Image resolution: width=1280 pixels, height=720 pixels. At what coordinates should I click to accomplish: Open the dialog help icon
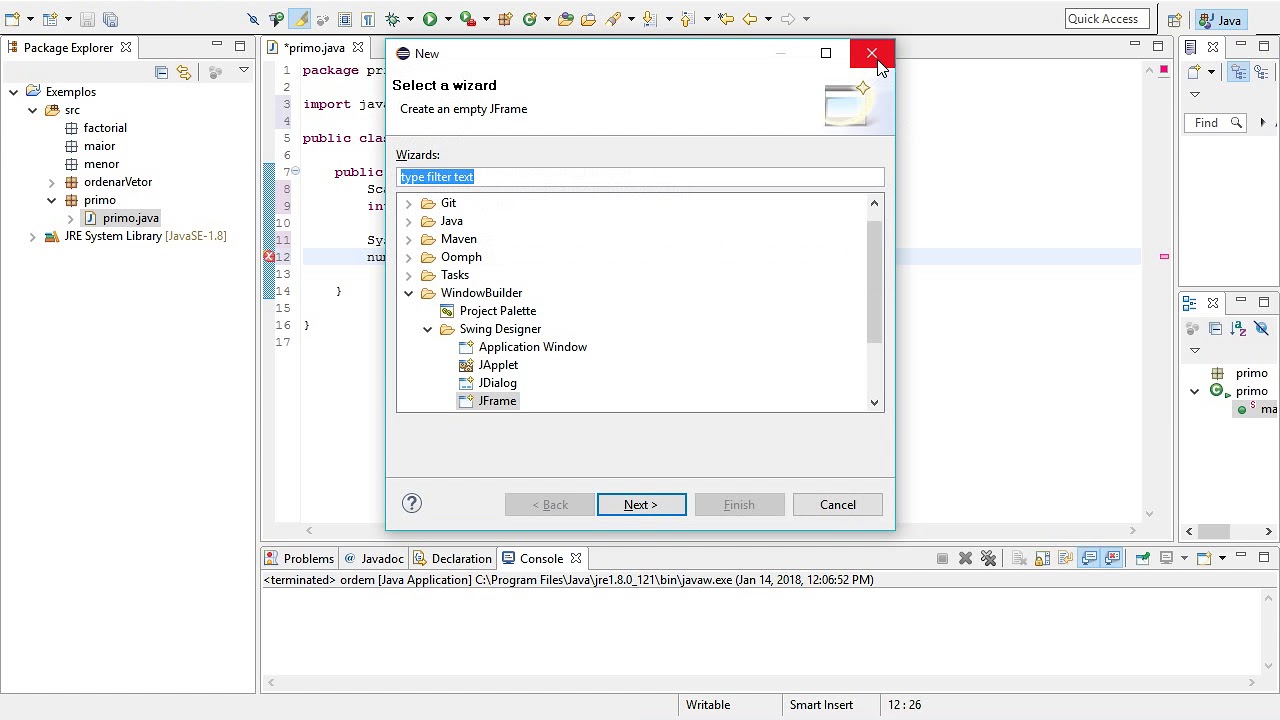[412, 504]
